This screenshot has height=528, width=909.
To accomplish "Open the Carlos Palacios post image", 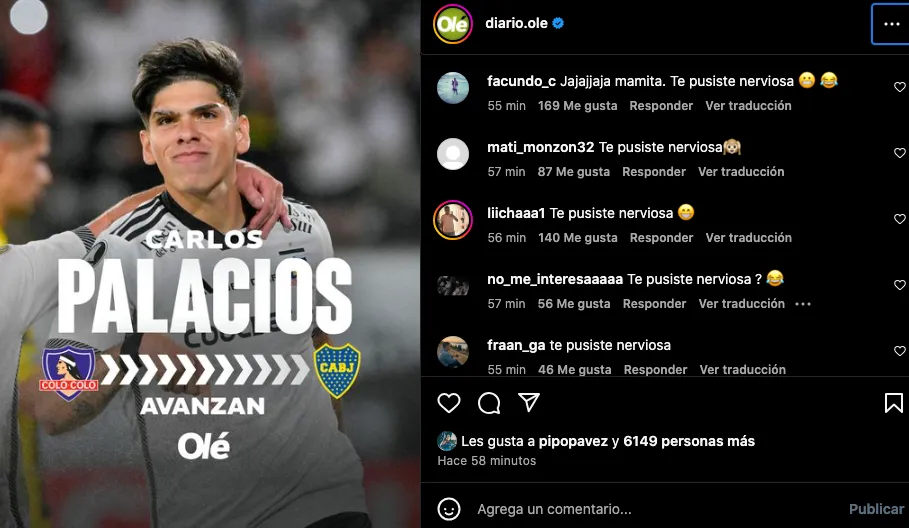I will [x=210, y=264].
